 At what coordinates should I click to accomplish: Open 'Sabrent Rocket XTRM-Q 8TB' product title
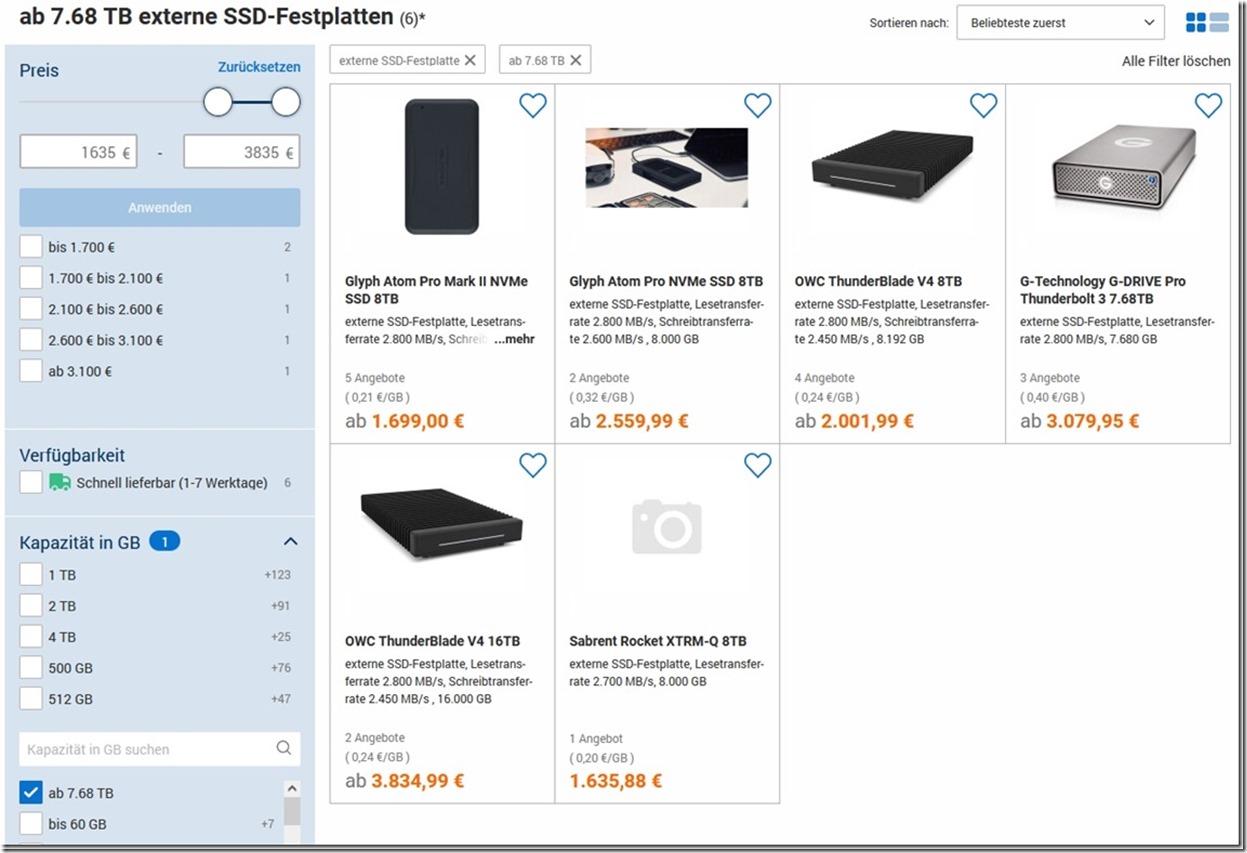point(658,641)
